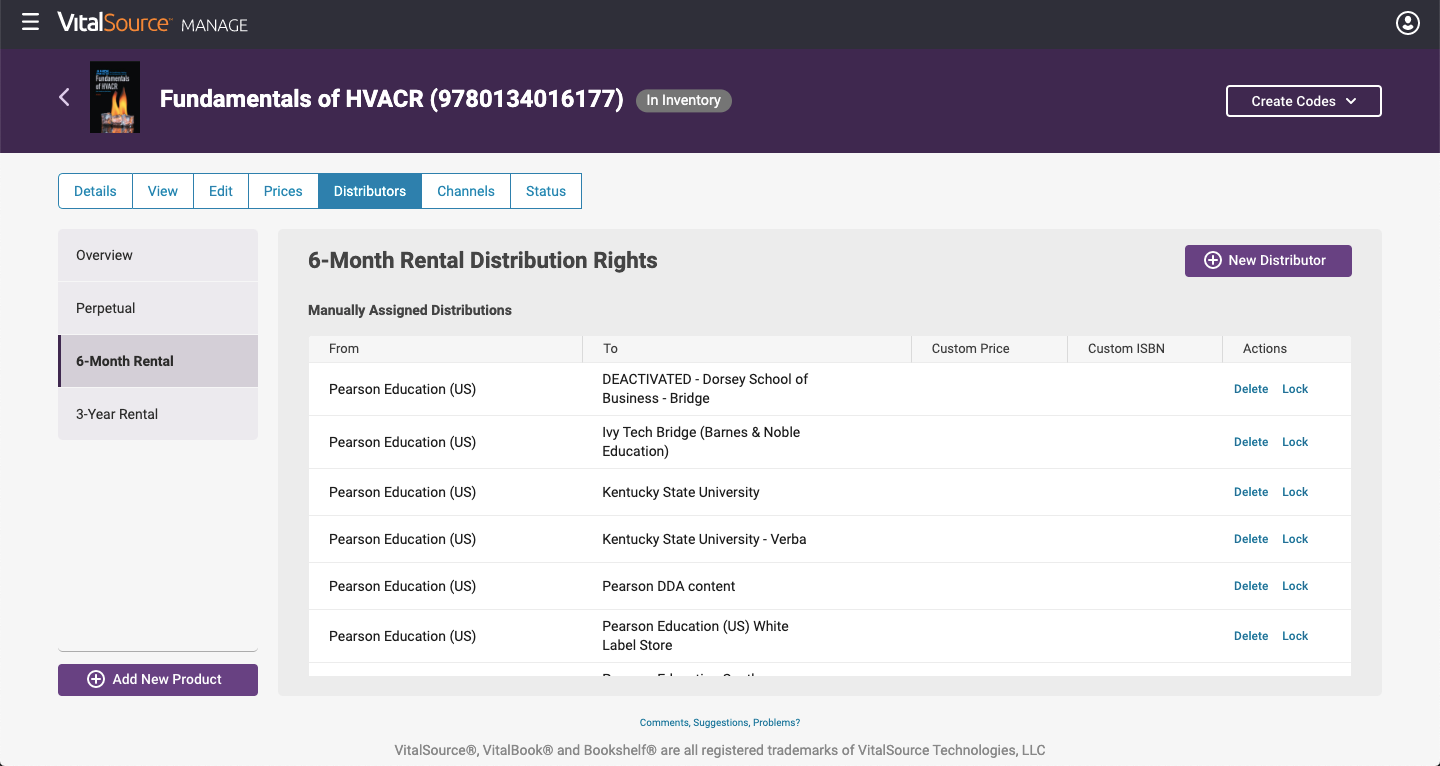Screen dimensions: 1440x766
Task: Click the New Distributor button
Action: pyautogui.click(x=1268, y=260)
